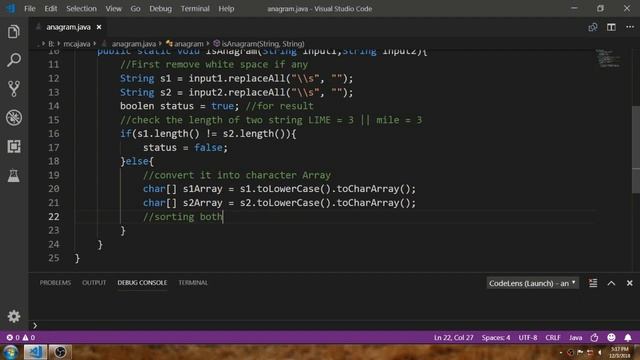Close the anagram.java editor tab
Screen dimensions: 640x360
[x=99, y=27]
